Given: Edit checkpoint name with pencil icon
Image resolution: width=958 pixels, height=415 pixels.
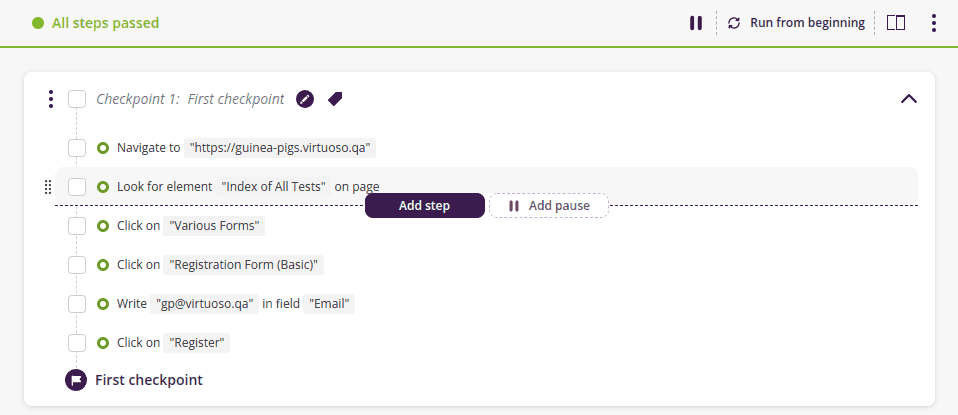Looking at the screenshot, I should click(x=305, y=99).
